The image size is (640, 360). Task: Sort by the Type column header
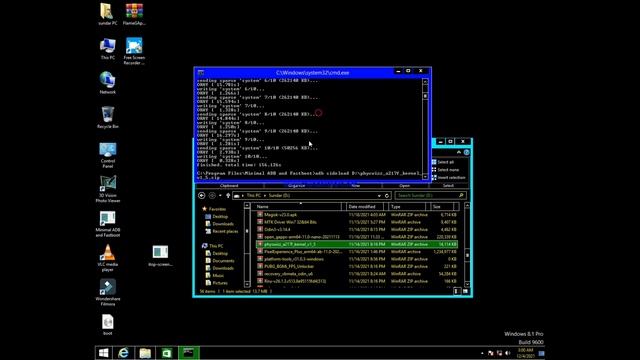408,207
